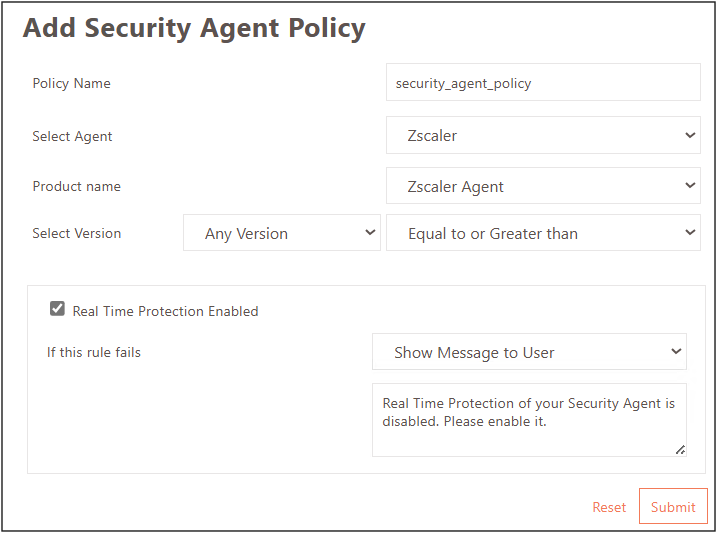Open the rule failure action dropdown
Image resolution: width=716 pixels, height=537 pixels.
(528, 352)
